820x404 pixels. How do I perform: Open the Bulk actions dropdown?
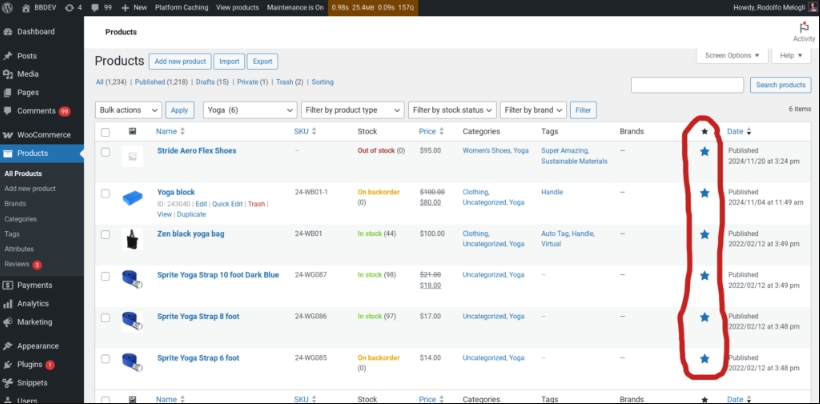128,110
